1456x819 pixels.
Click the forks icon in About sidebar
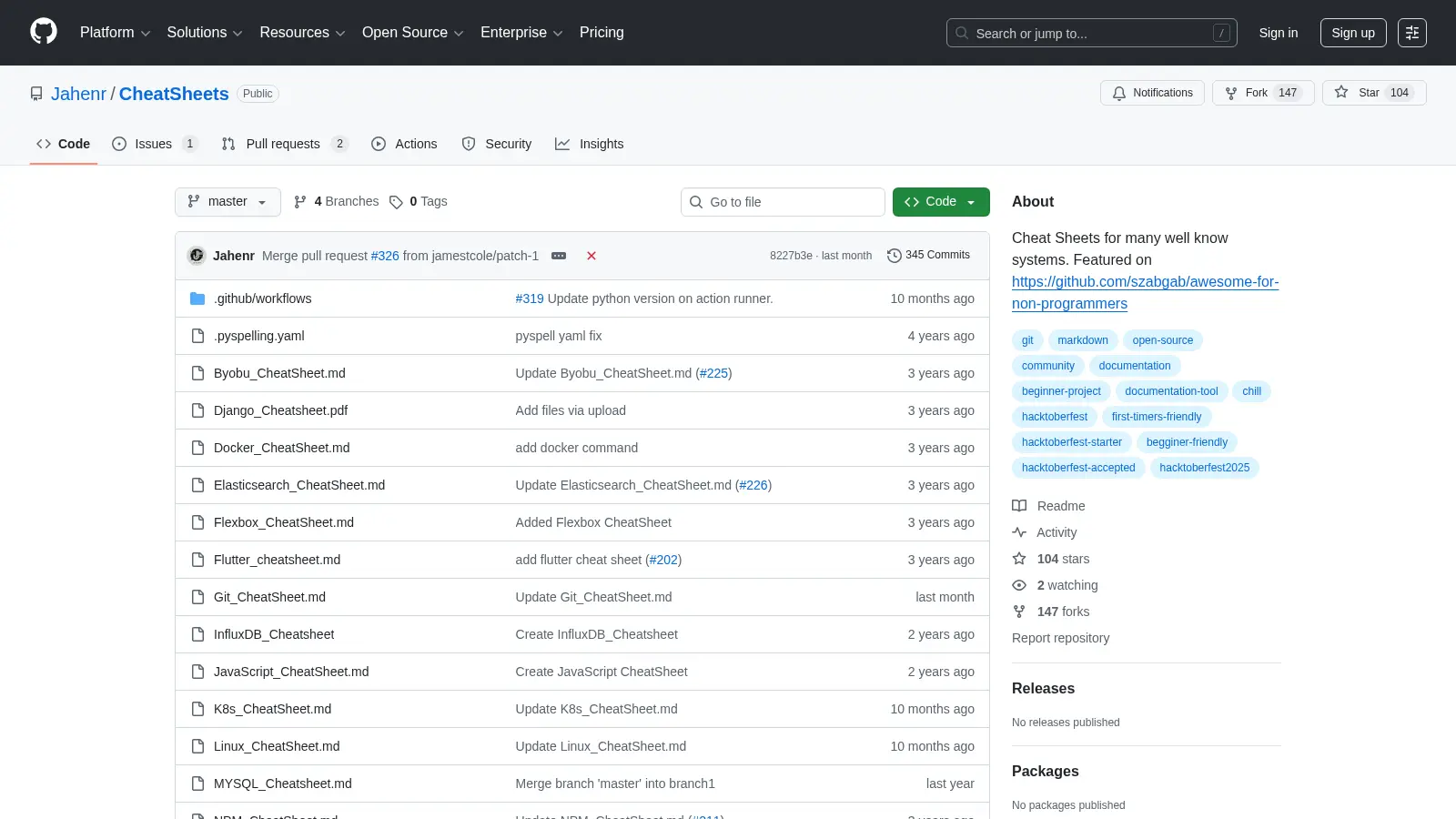pyautogui.click(x=1019, y=612)
